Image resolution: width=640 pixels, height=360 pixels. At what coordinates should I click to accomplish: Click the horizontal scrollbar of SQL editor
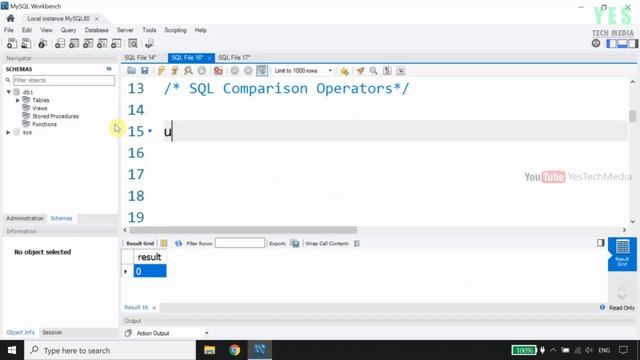pyautogui.click(x=243, y=230)
